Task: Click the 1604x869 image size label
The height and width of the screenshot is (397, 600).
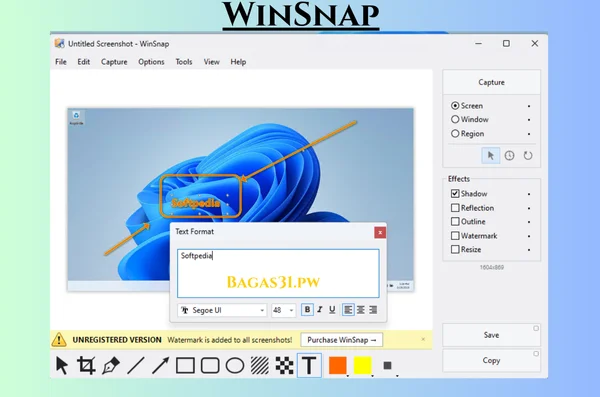Action: [x=492, y=267]
